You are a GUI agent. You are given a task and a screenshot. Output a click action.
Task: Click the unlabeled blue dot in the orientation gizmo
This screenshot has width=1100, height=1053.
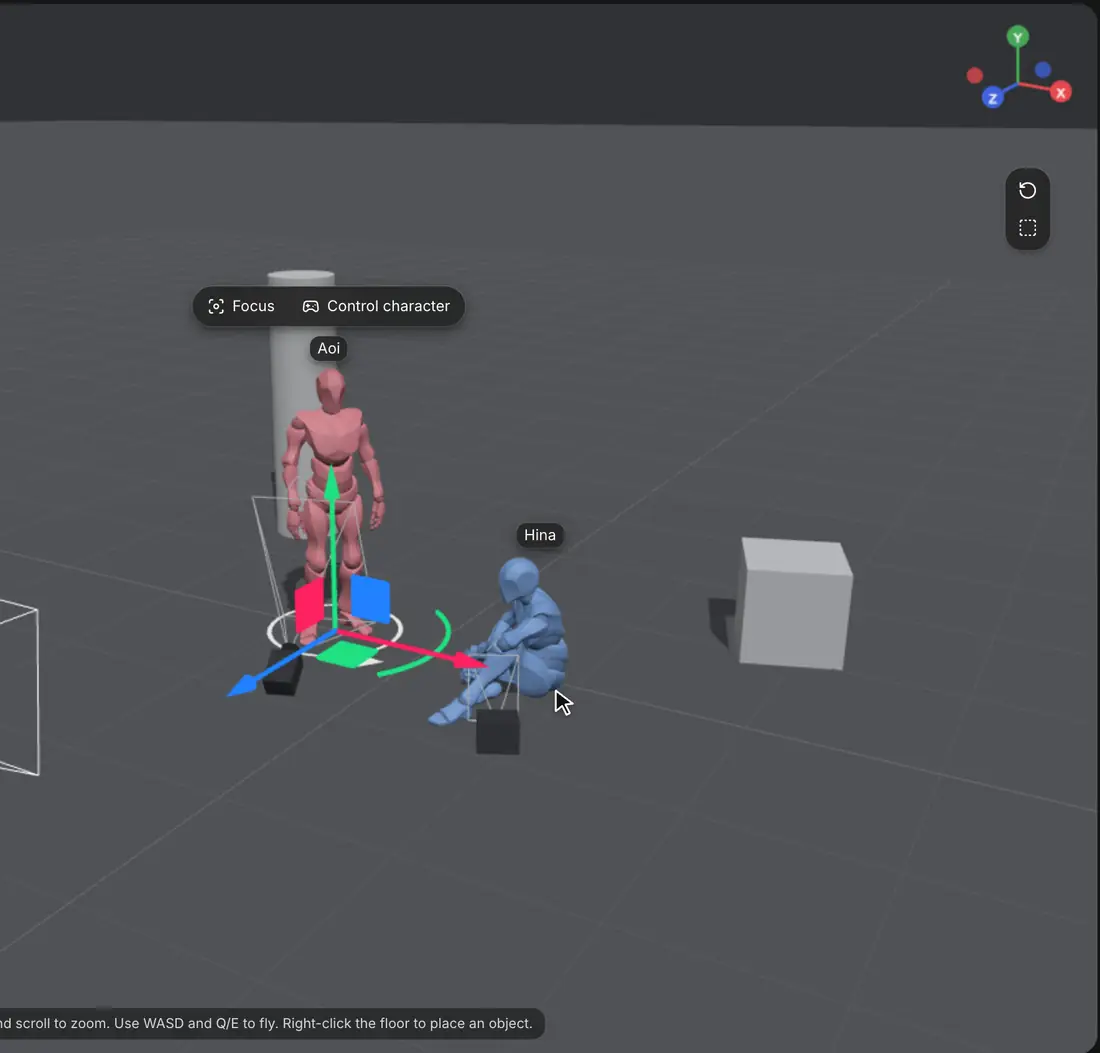(x=1042, y=69)
